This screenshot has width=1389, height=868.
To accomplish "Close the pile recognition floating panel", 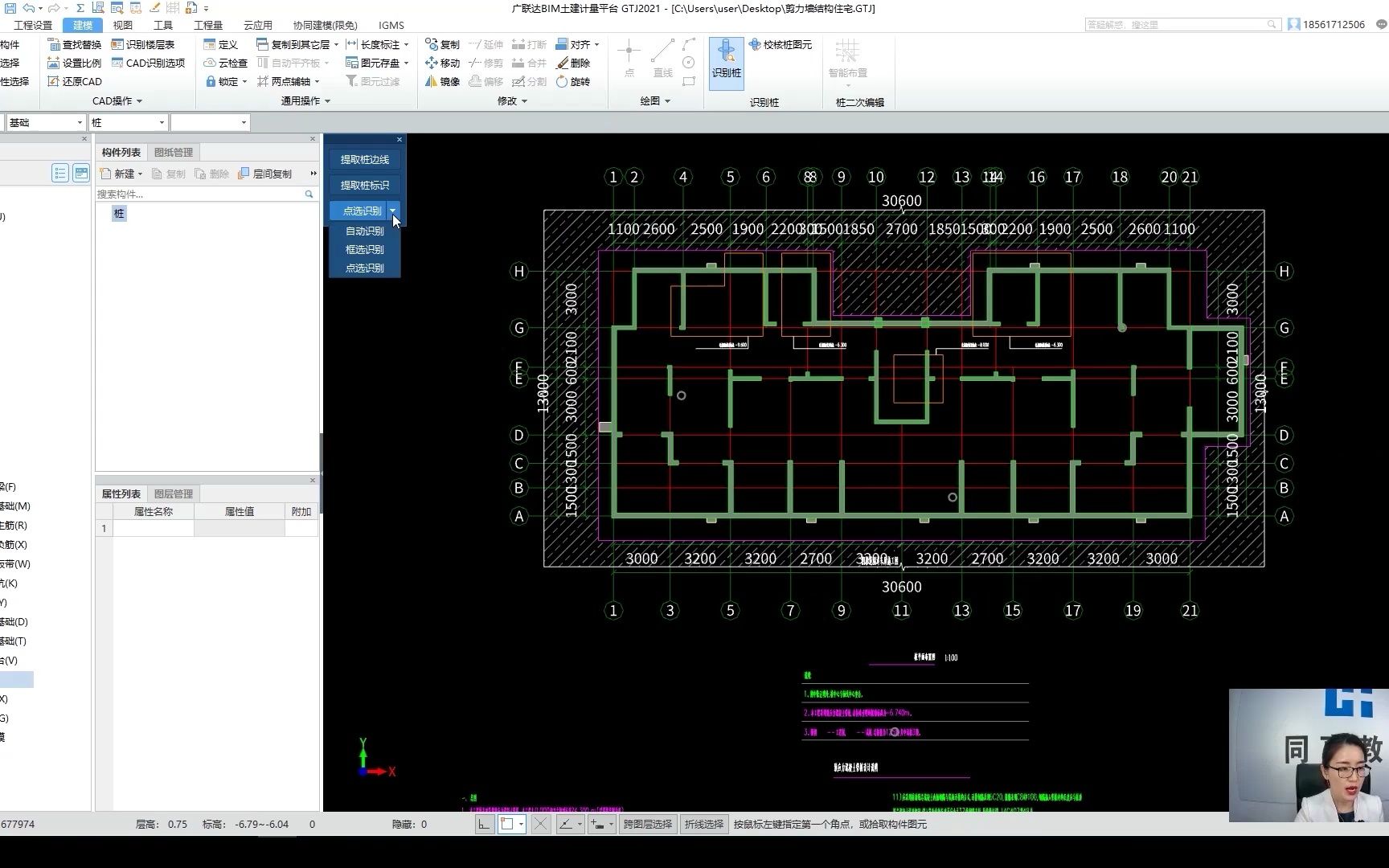I will click(399, 139).
